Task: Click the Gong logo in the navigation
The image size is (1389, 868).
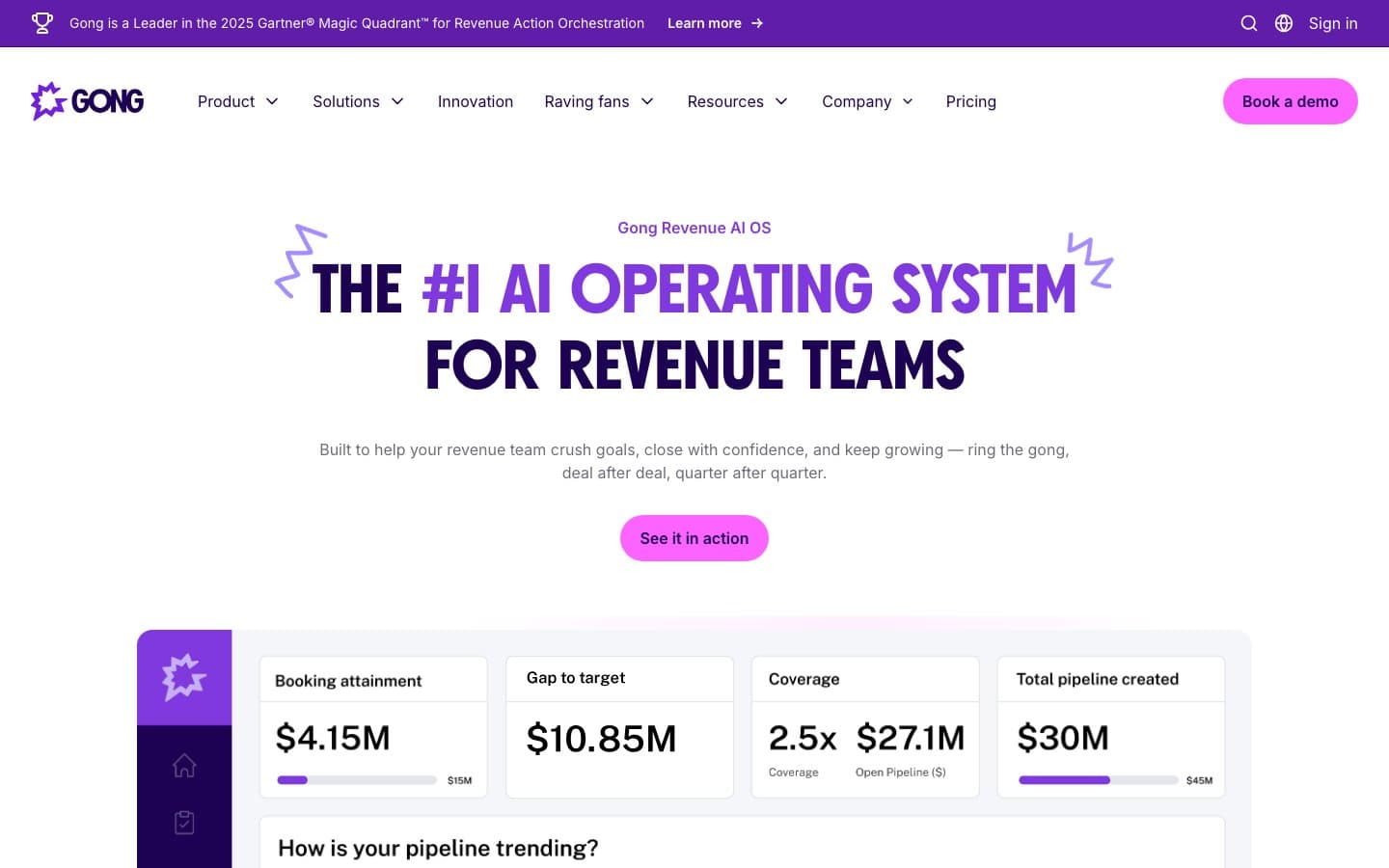Action: pos(88,101)
